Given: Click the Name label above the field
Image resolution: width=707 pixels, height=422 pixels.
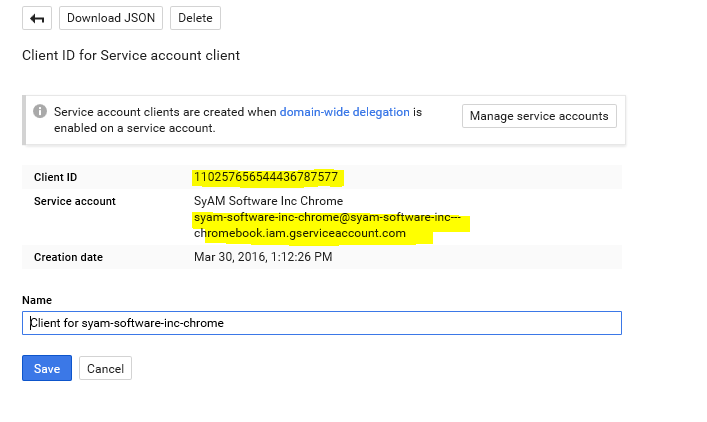Looking at the screenshot, I should 37,300.
